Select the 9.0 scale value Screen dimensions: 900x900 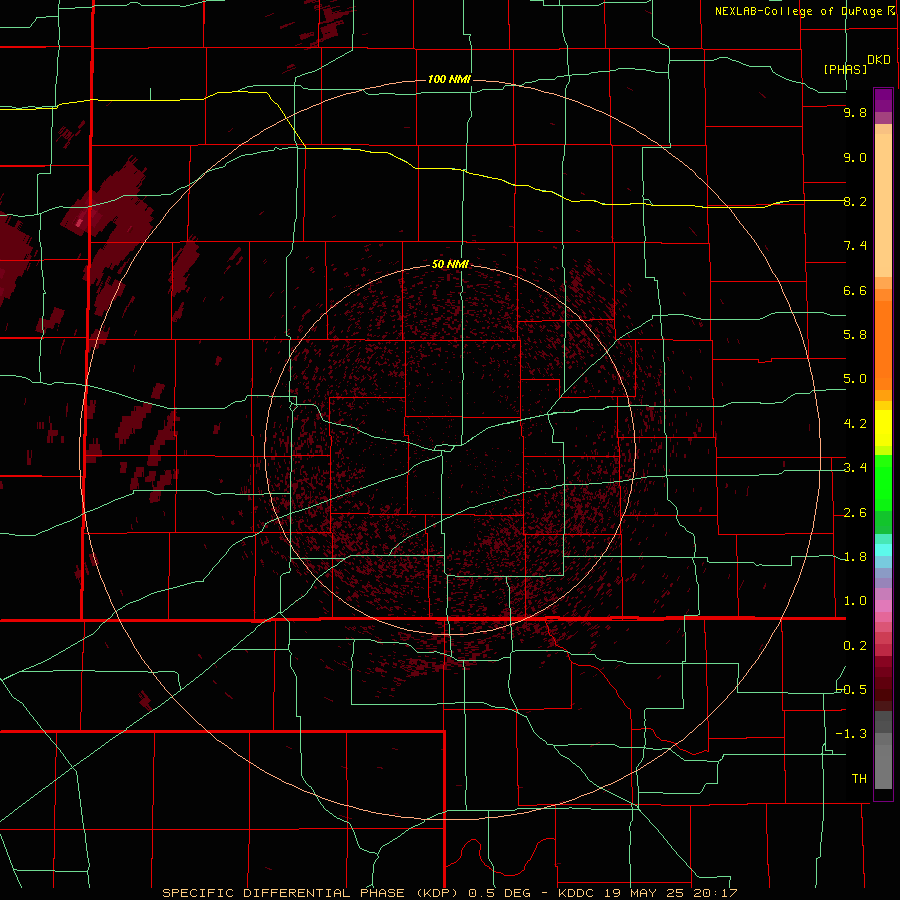[855, 157]
